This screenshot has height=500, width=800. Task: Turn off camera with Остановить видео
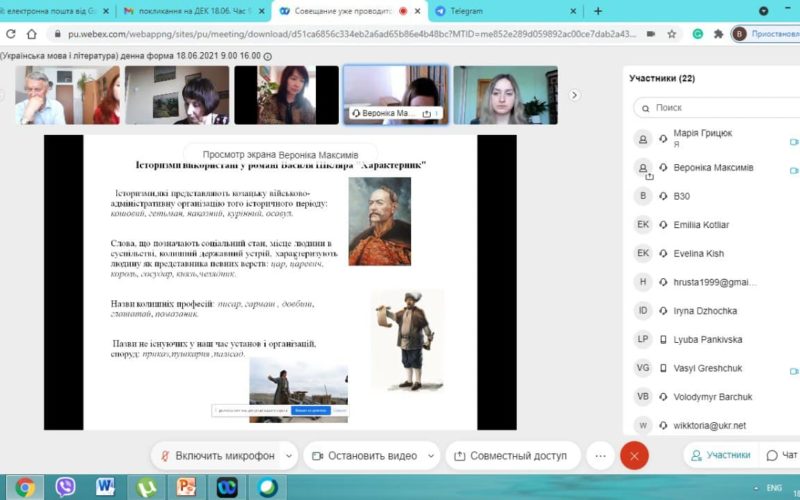364,456
